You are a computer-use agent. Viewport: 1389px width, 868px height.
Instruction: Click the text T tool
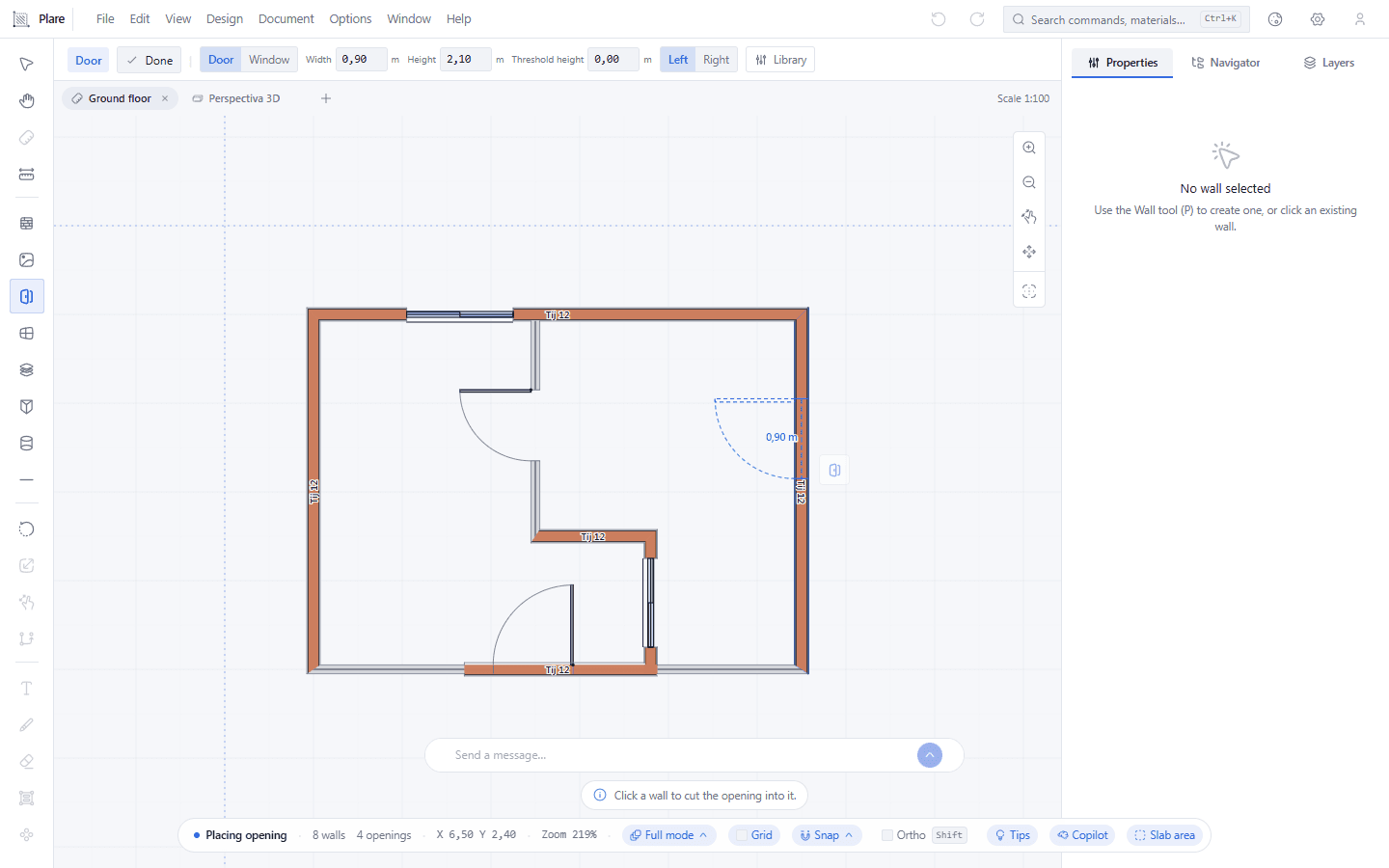tap(27, 688)
